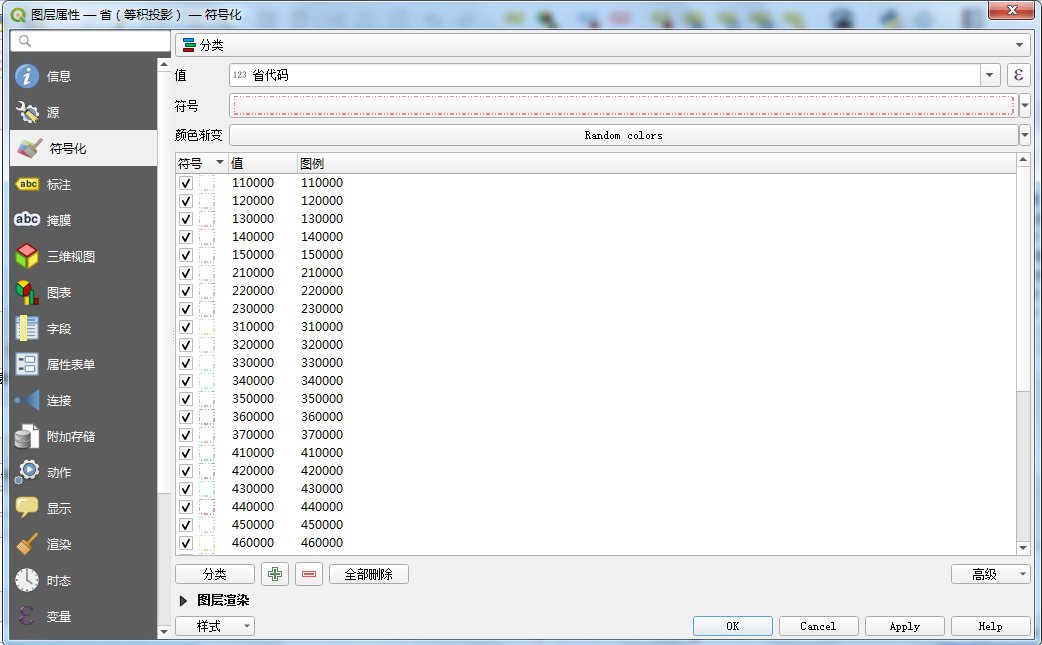Disable the checkbox for value 310000
This screenshot has width=1042, height=645.
(185, 327)
